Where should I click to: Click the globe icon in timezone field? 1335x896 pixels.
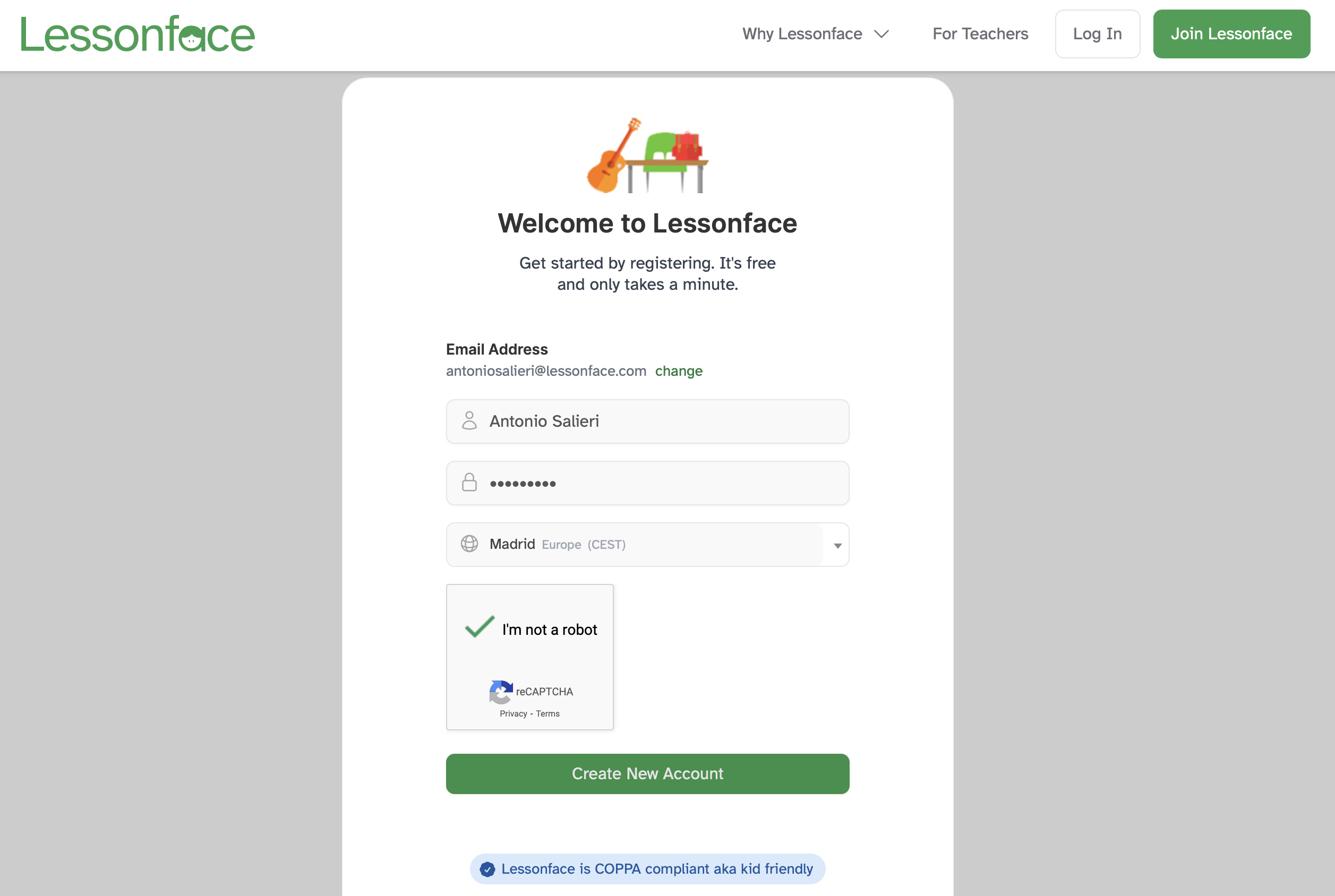[x=469, y=544]
